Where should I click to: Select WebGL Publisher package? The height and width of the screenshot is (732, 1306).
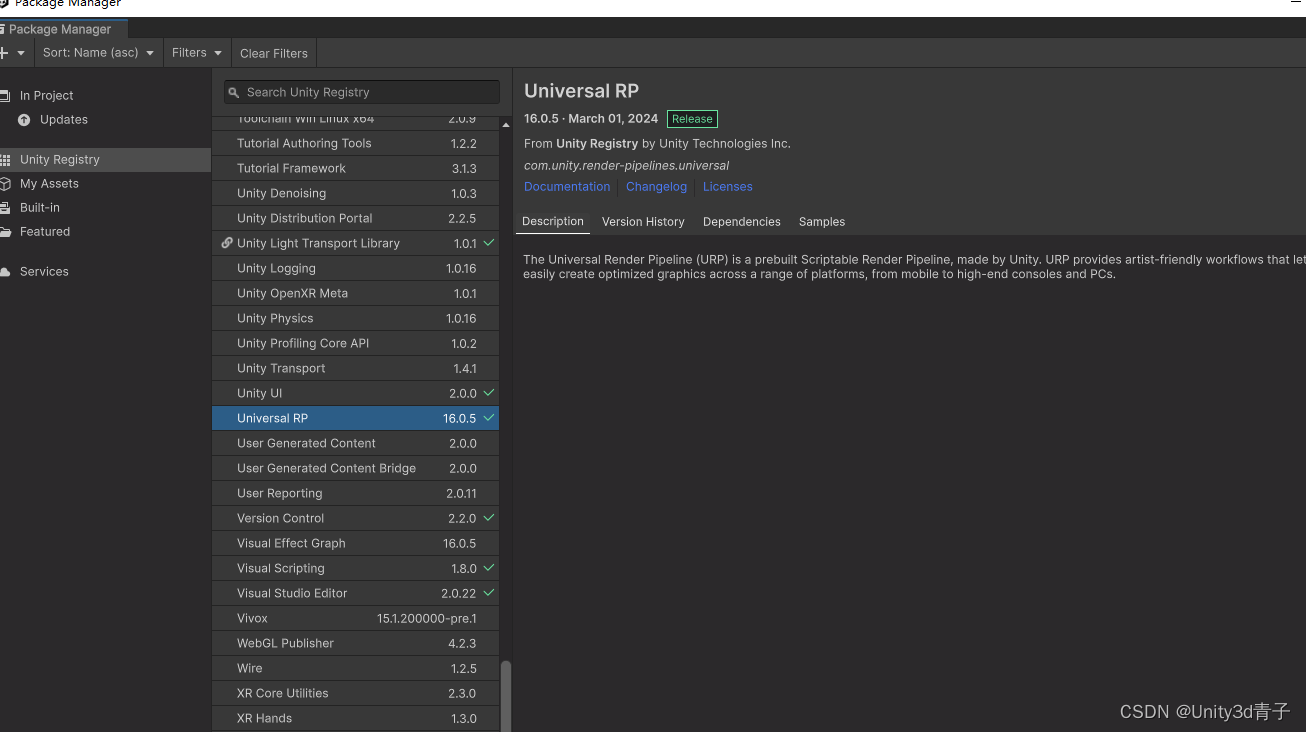(x=355, y=643)
